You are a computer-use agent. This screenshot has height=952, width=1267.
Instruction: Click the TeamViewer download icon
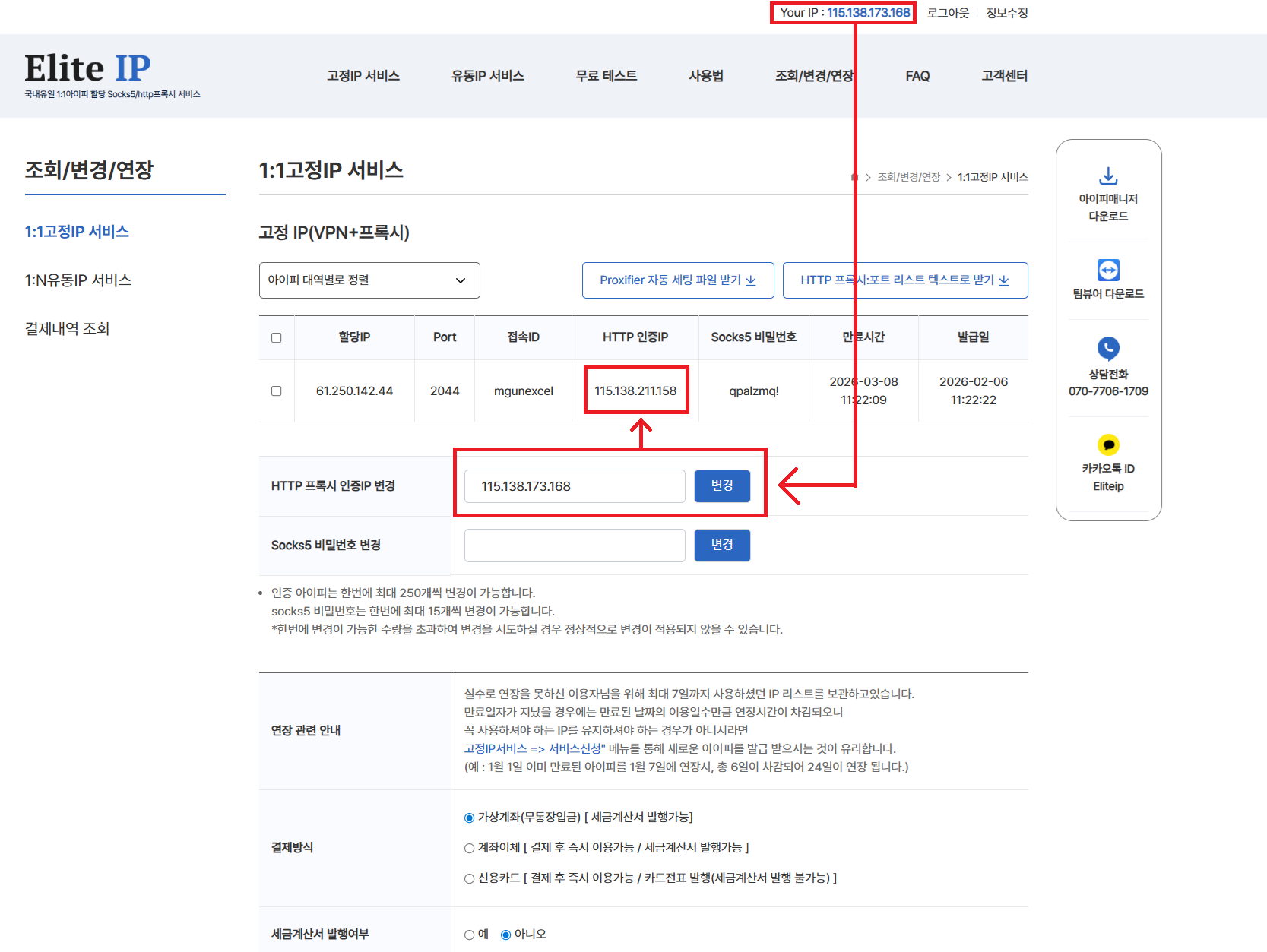pos(1108,270)
